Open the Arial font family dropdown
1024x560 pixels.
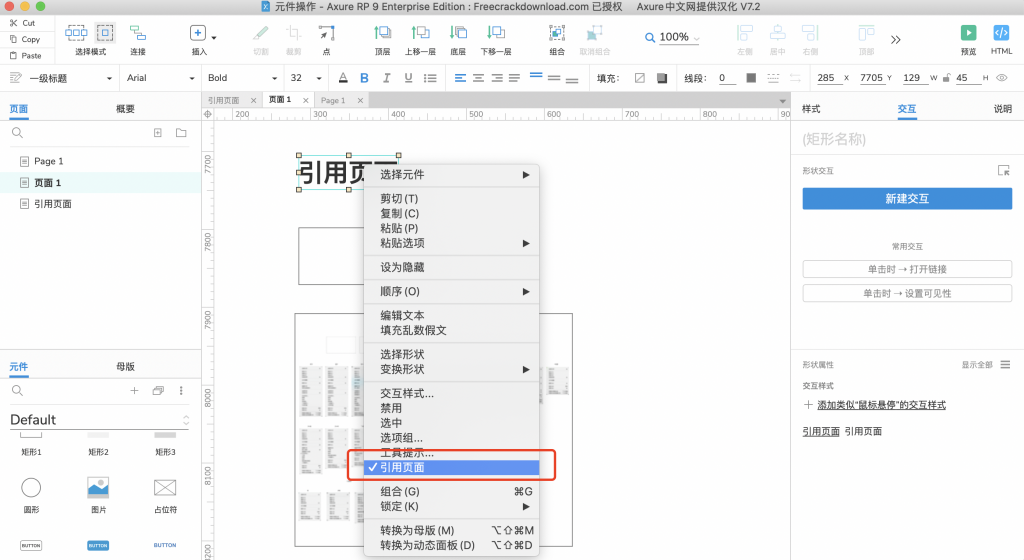160,78
